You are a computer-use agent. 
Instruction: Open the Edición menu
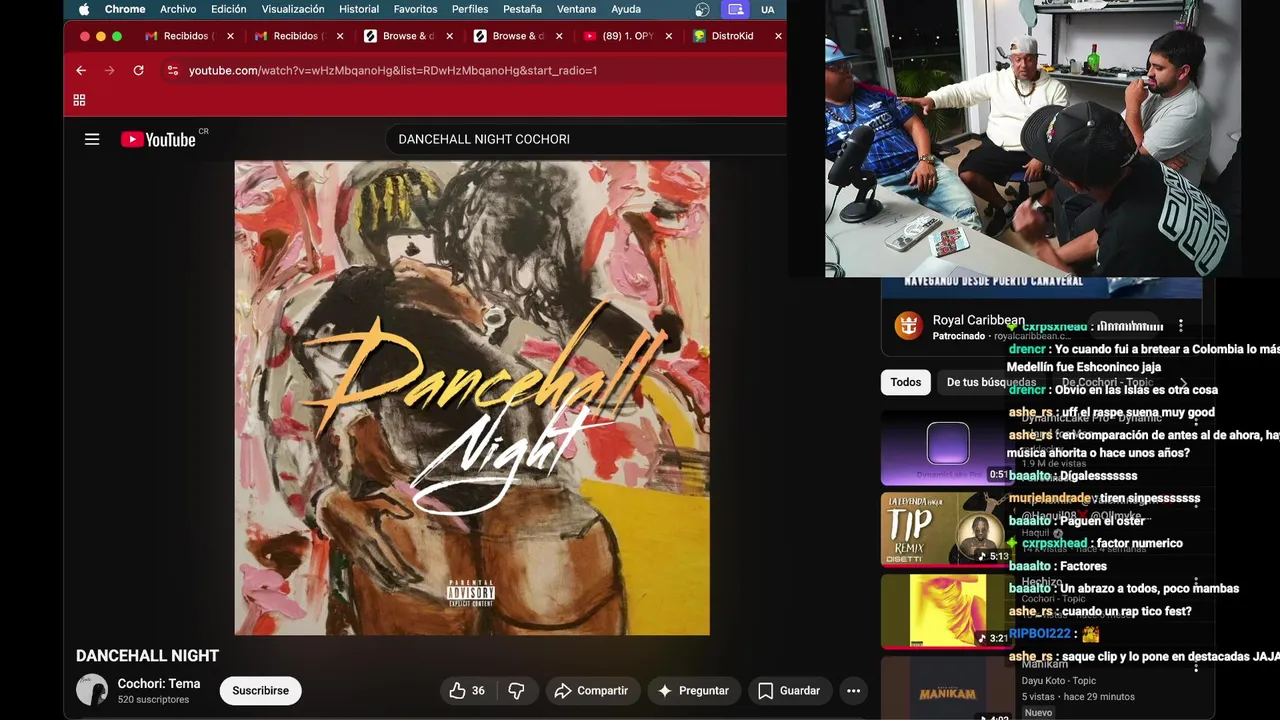228,9
